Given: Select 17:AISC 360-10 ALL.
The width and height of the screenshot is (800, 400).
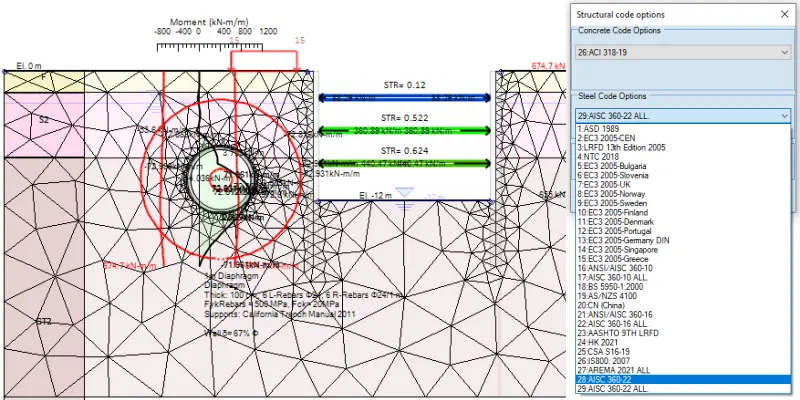Looking at the screenshot, I should coord(683,278).
